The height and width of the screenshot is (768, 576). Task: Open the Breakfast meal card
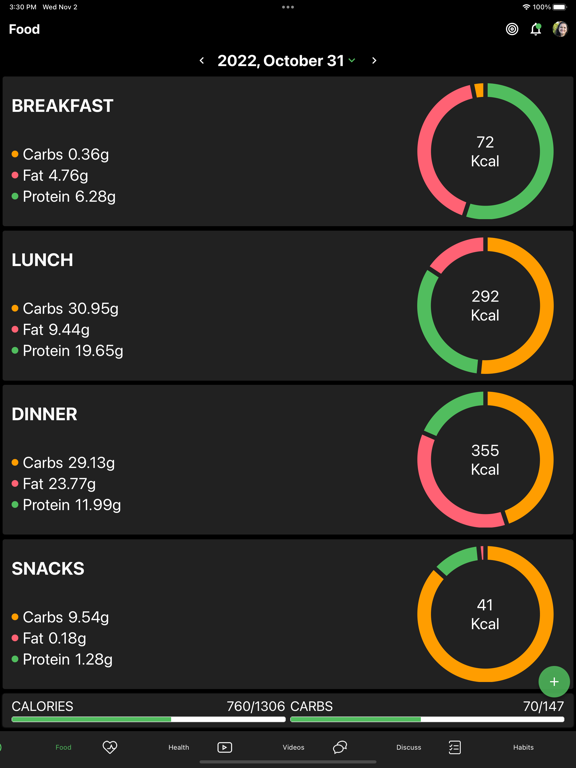[x=288, y=151]
